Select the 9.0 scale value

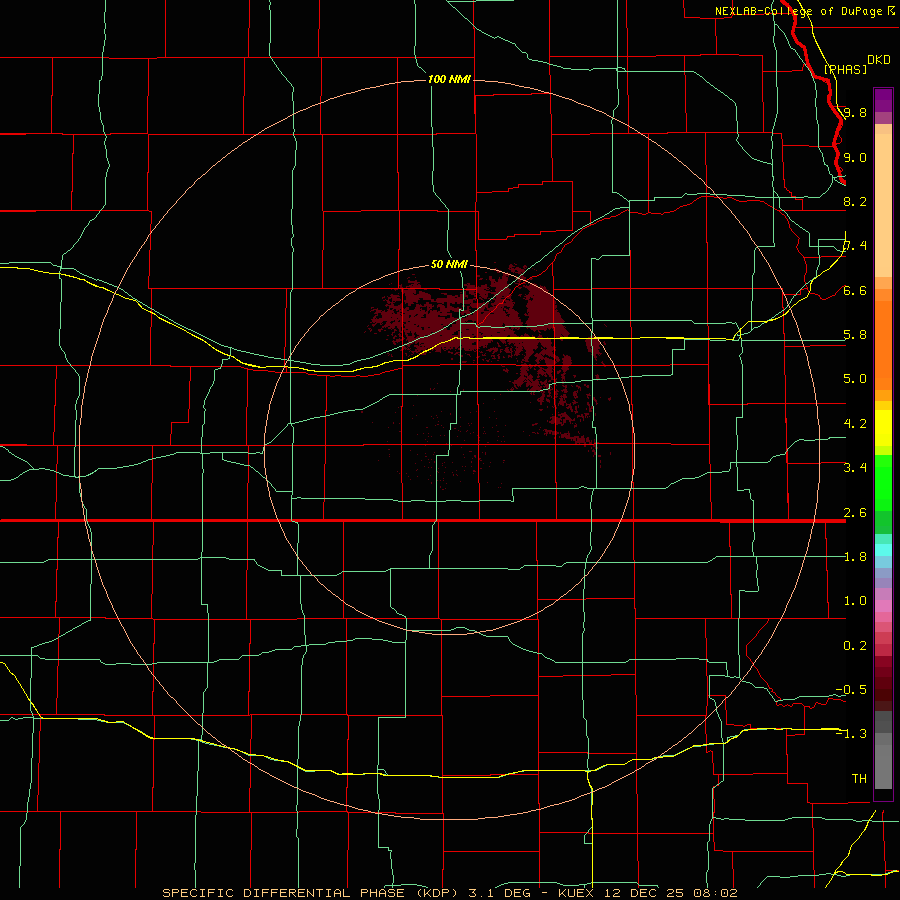[855, 157]
